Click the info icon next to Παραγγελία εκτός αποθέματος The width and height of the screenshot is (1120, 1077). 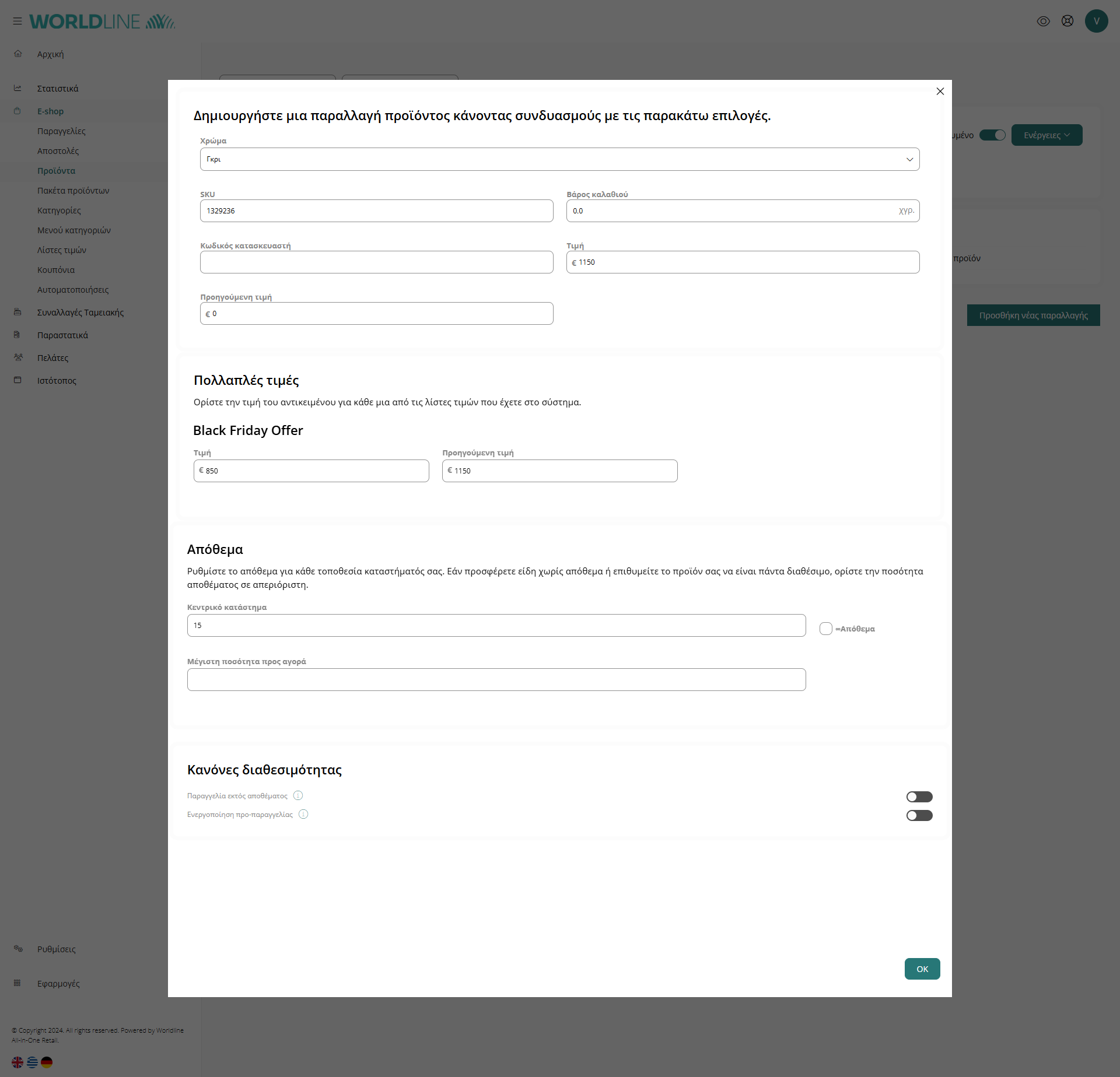(298, 795)
